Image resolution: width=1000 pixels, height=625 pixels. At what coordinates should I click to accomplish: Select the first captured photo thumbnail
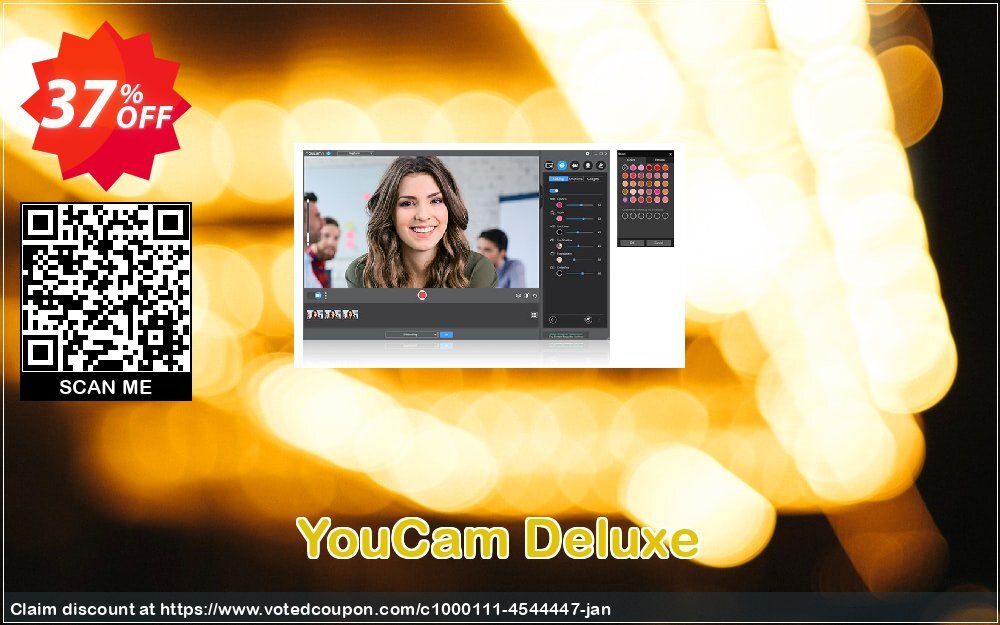tap(315, 314)
